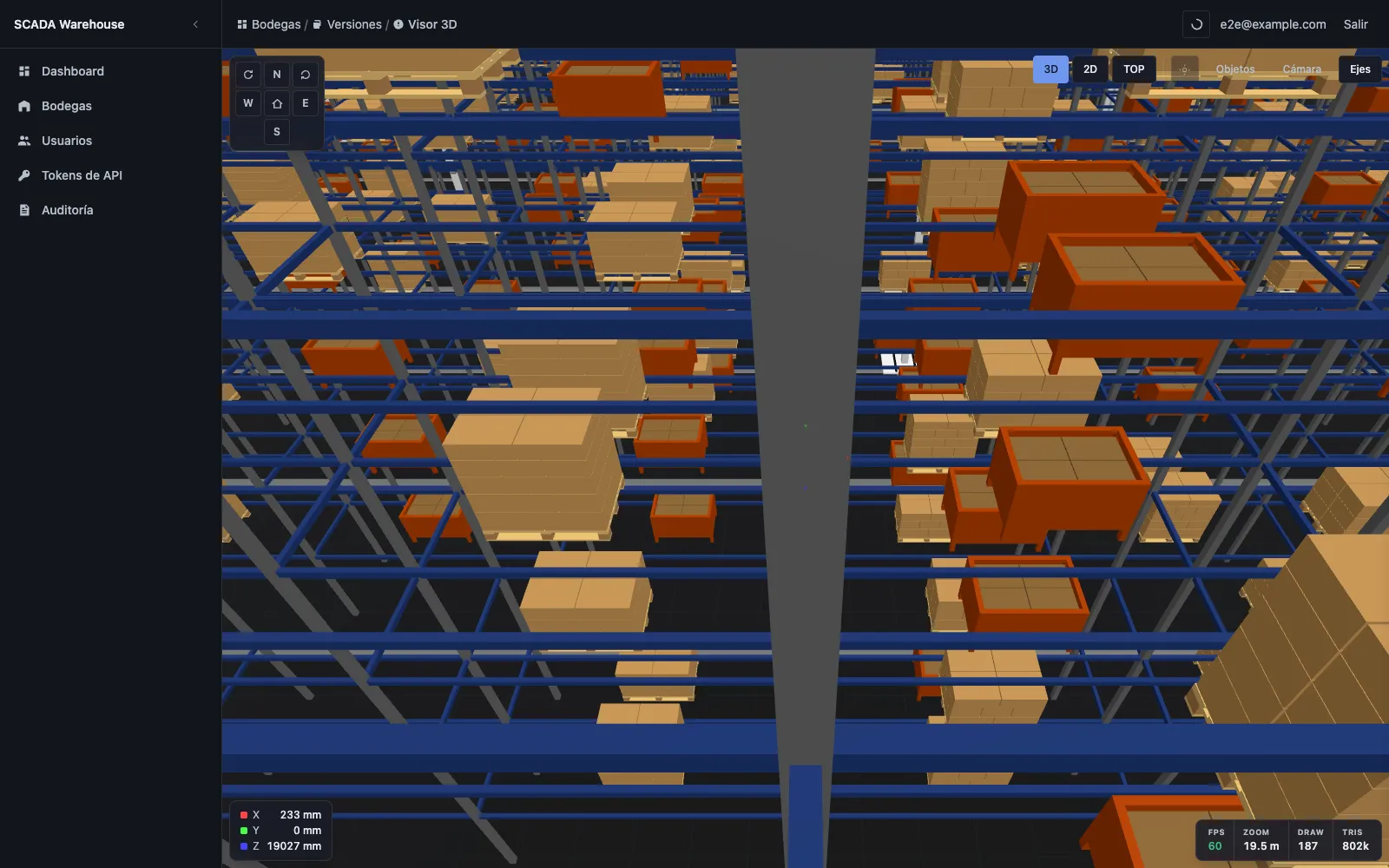Image resolution: width=1389 pixels, height=868 pixels.
Task: Open Usuarios from sidebar
Action: 110,141
